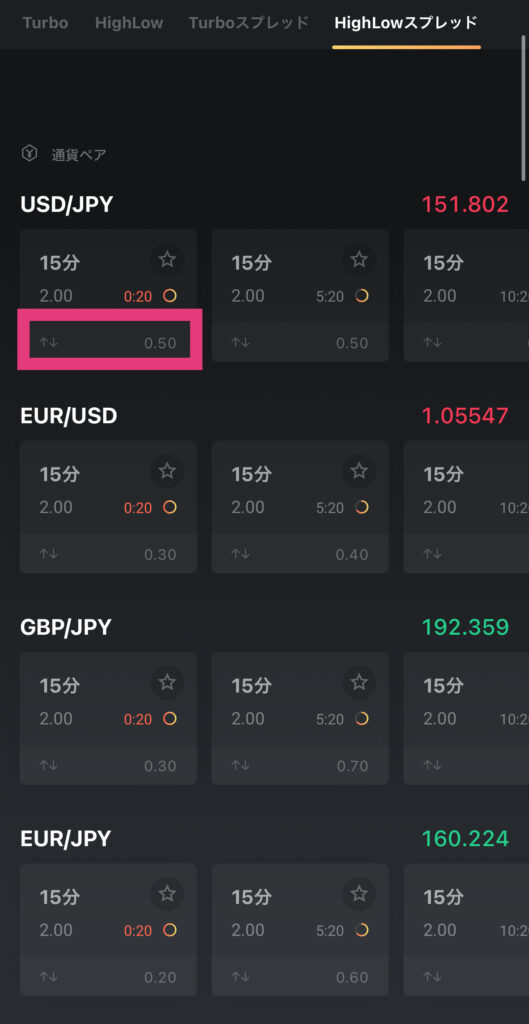The height and width of the screenshot is (1024, 529).
Task: Click the up-down arrows on EUR/USD 0.40 card
Action: click(x=241, y=554)
